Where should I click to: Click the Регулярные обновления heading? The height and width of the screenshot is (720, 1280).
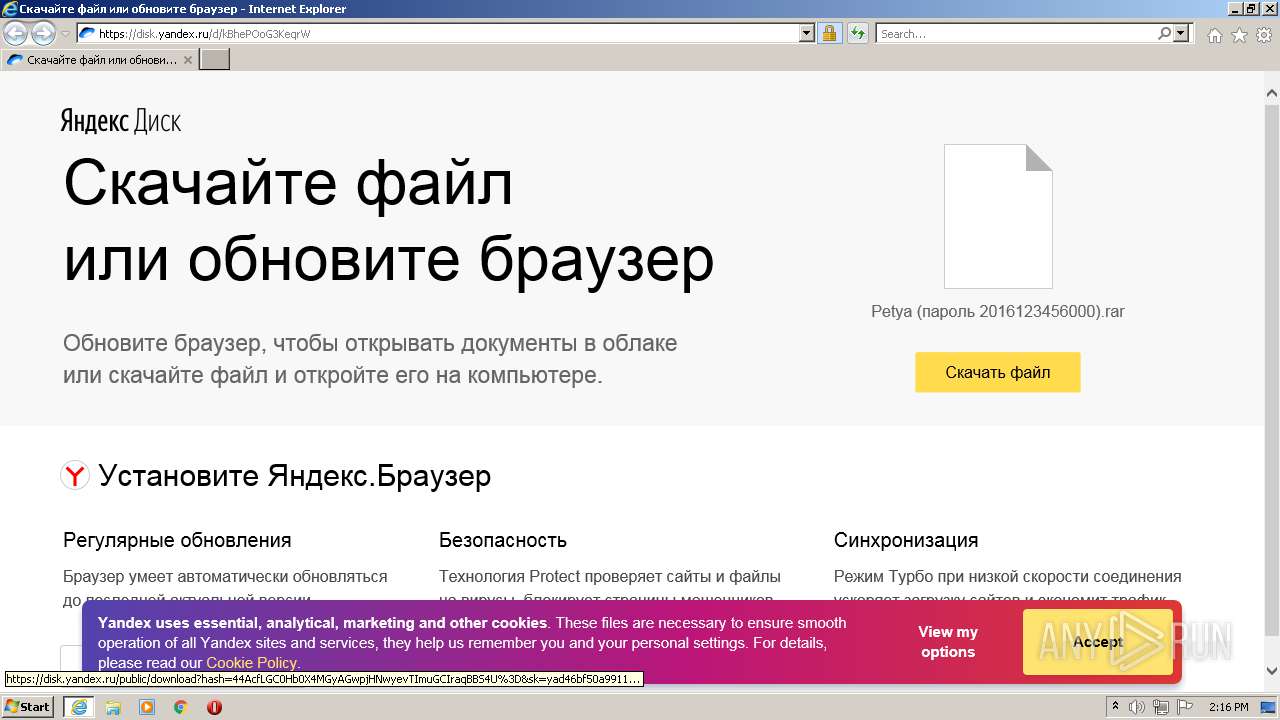(177, 540)
